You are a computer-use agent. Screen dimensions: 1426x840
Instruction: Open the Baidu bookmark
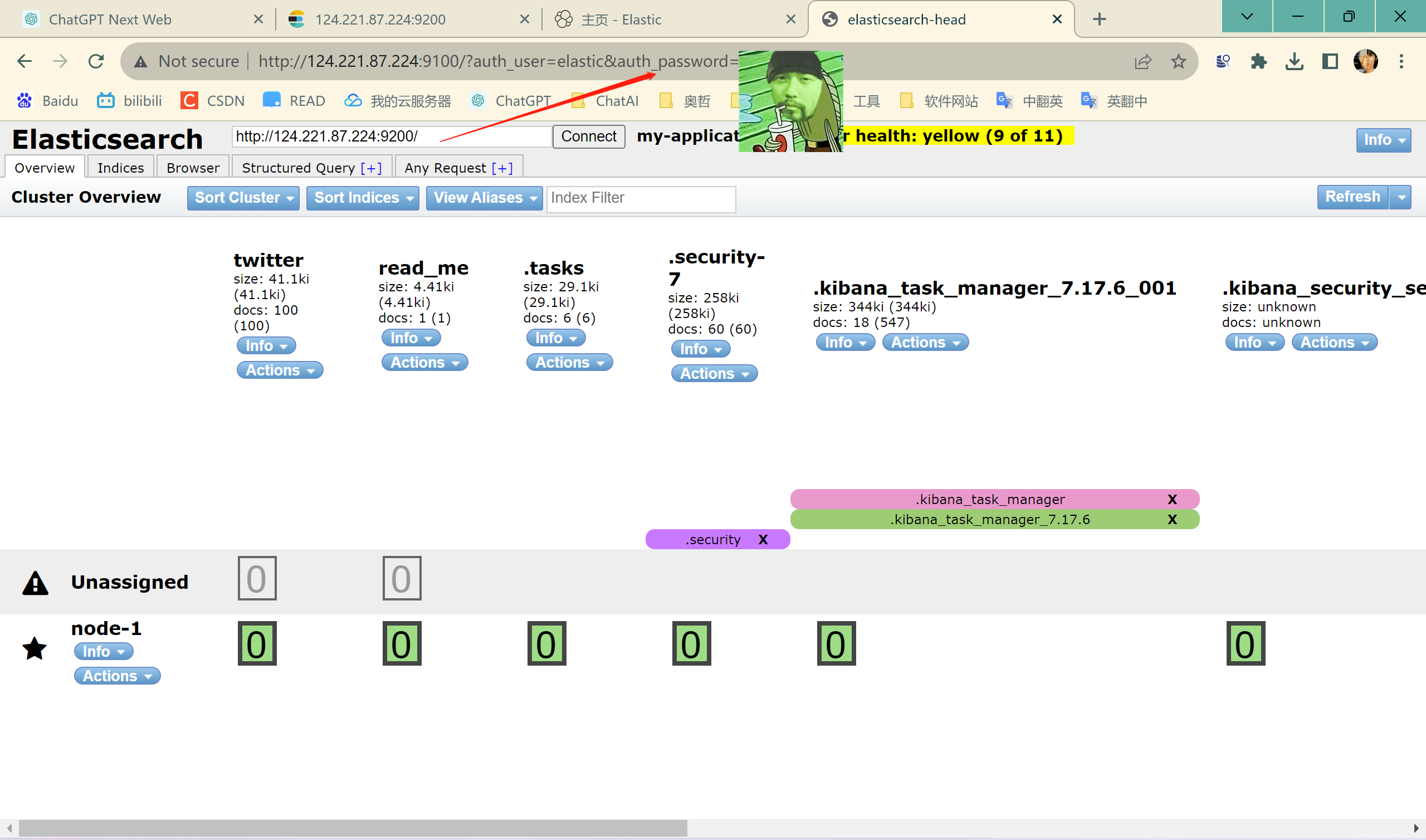pyautogui.click(x=60, y=100)
